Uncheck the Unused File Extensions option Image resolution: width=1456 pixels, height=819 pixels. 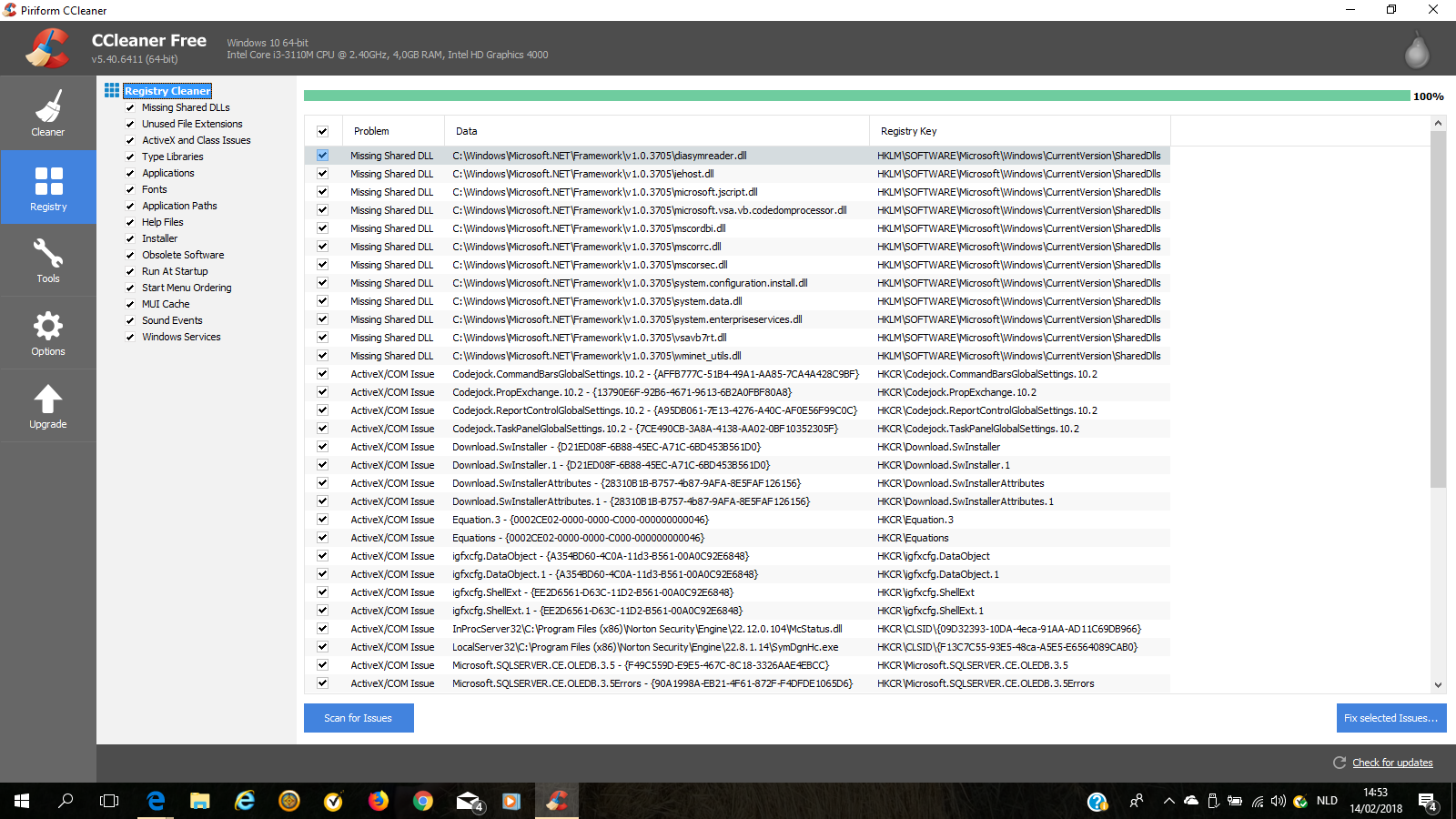[130, 124]
